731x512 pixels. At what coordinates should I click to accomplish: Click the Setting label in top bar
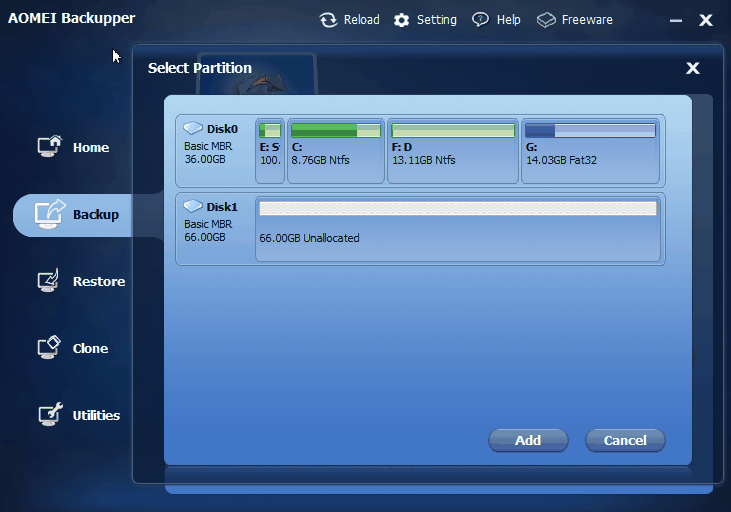click(436, 20)
